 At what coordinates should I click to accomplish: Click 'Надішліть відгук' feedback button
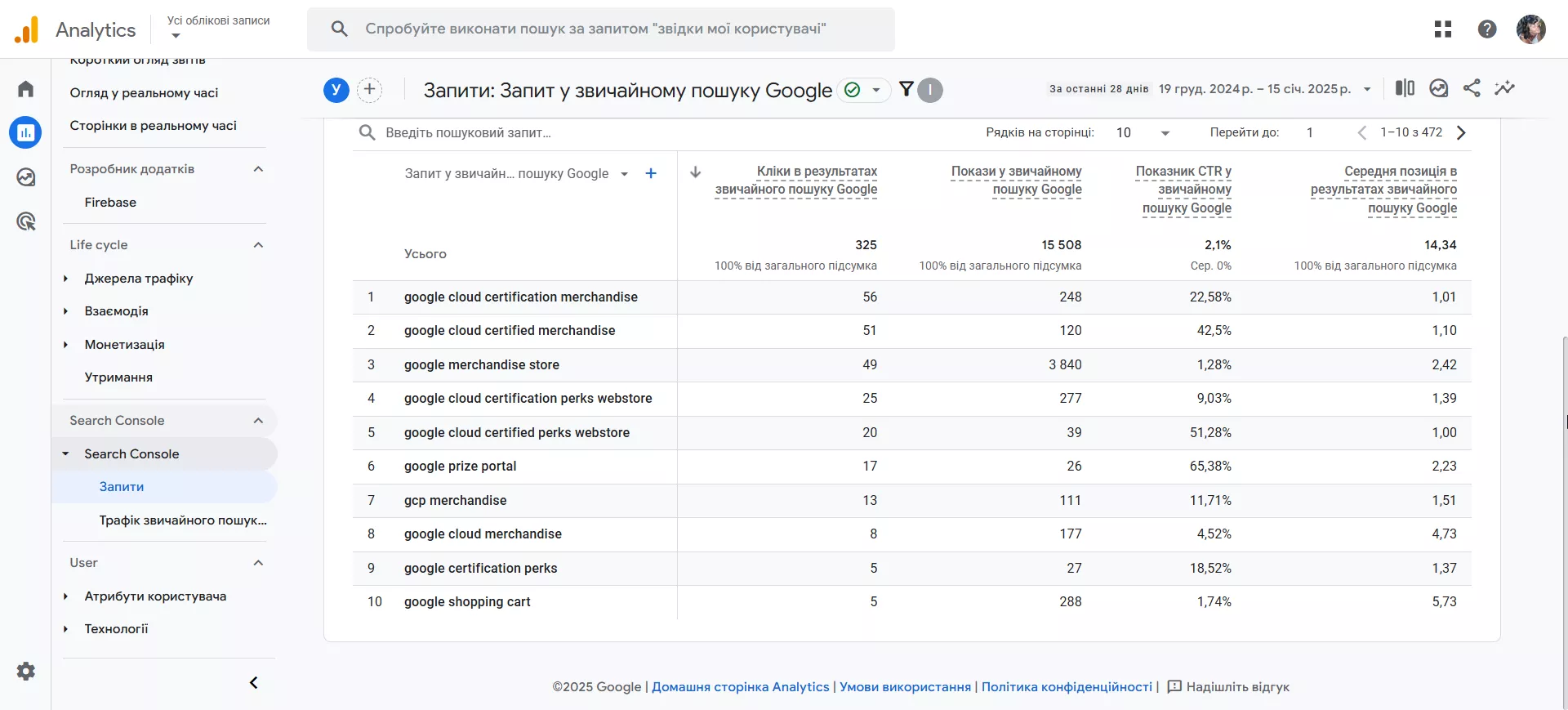(x=1228, y=687)
